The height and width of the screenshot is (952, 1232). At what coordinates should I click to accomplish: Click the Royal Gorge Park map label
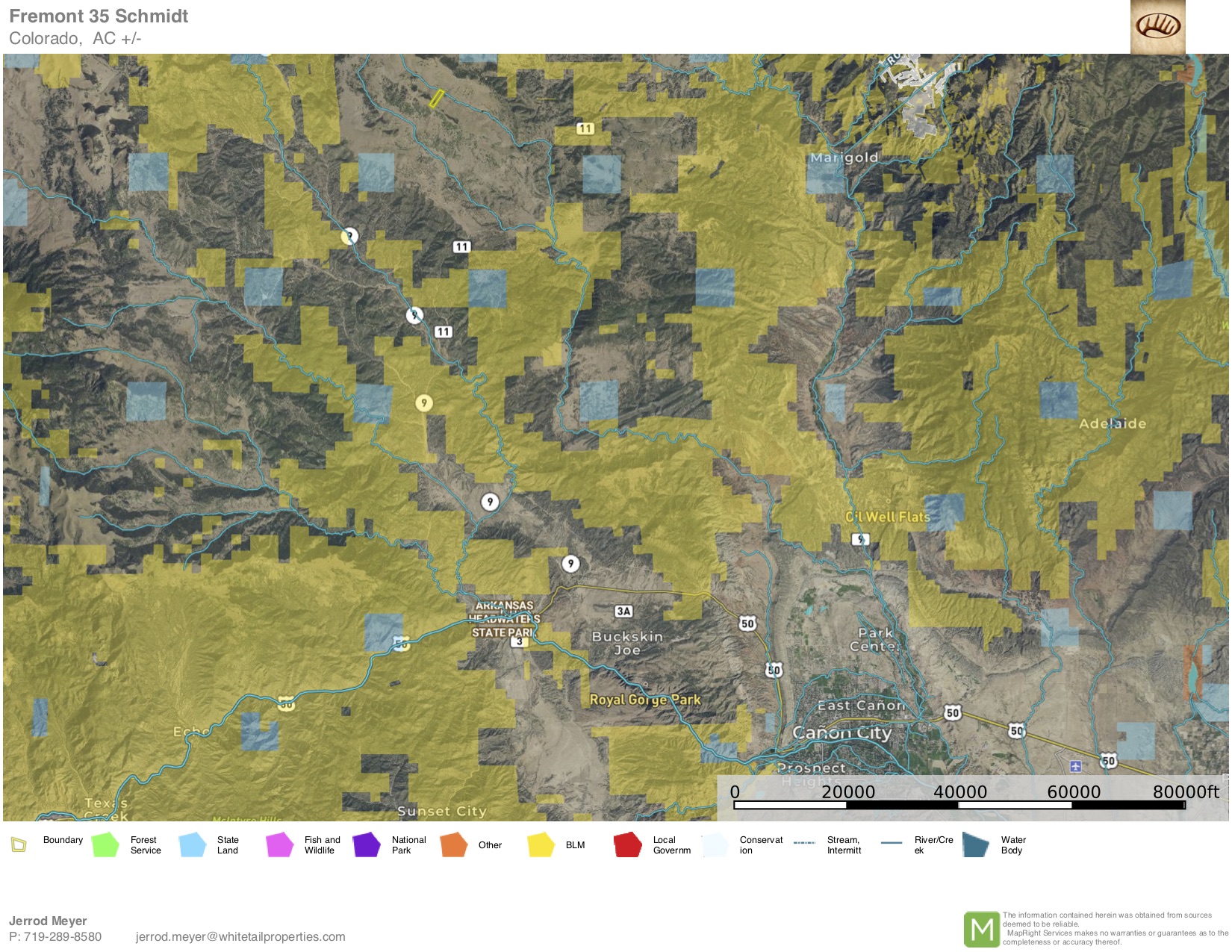[645, 700]
